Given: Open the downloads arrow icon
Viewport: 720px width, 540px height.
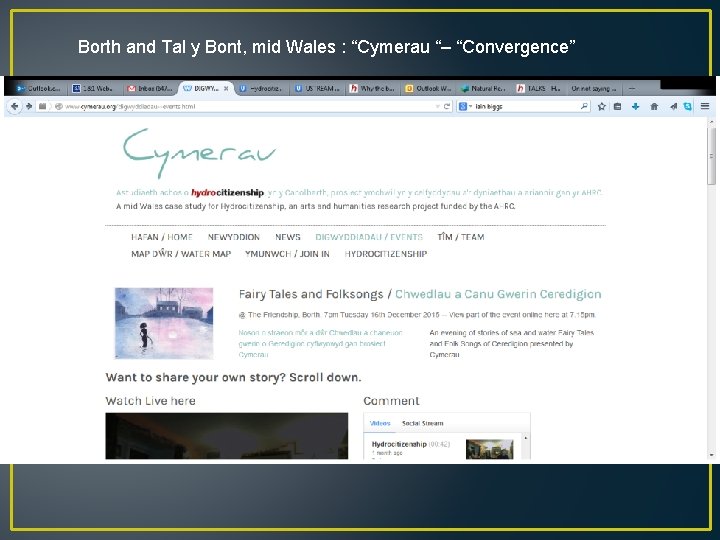Looking at the screenshot, I should tap(636, 107).
